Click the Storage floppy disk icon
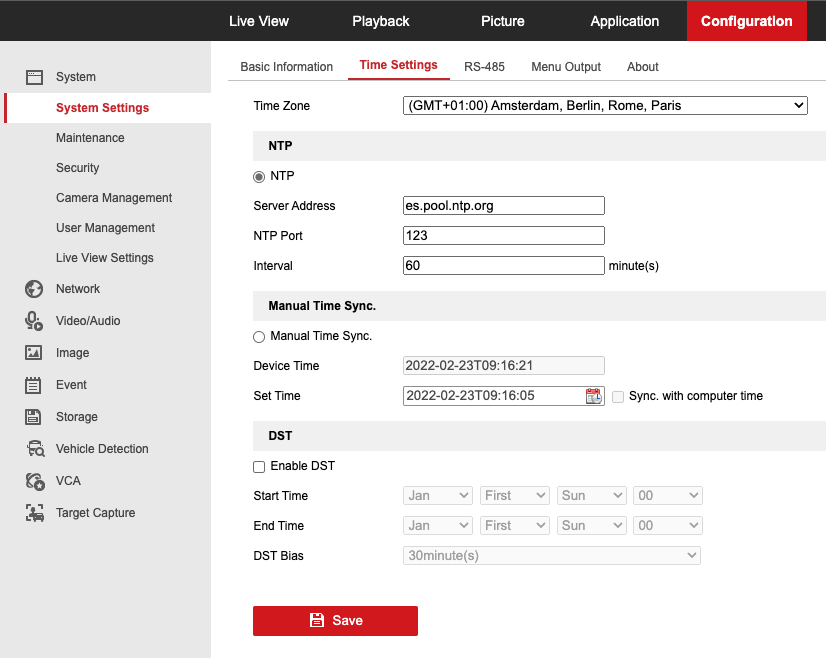 [33, 417]
